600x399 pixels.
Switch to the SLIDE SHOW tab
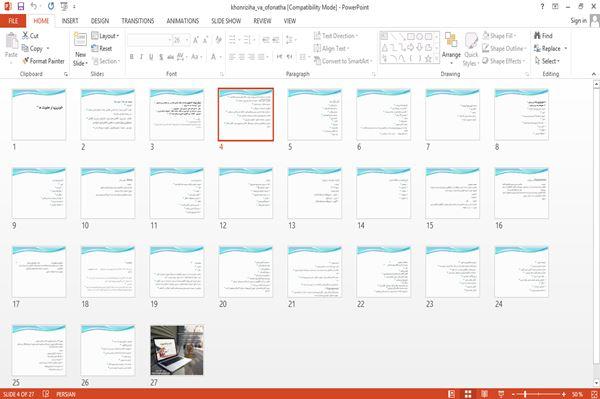click(226, 21)
